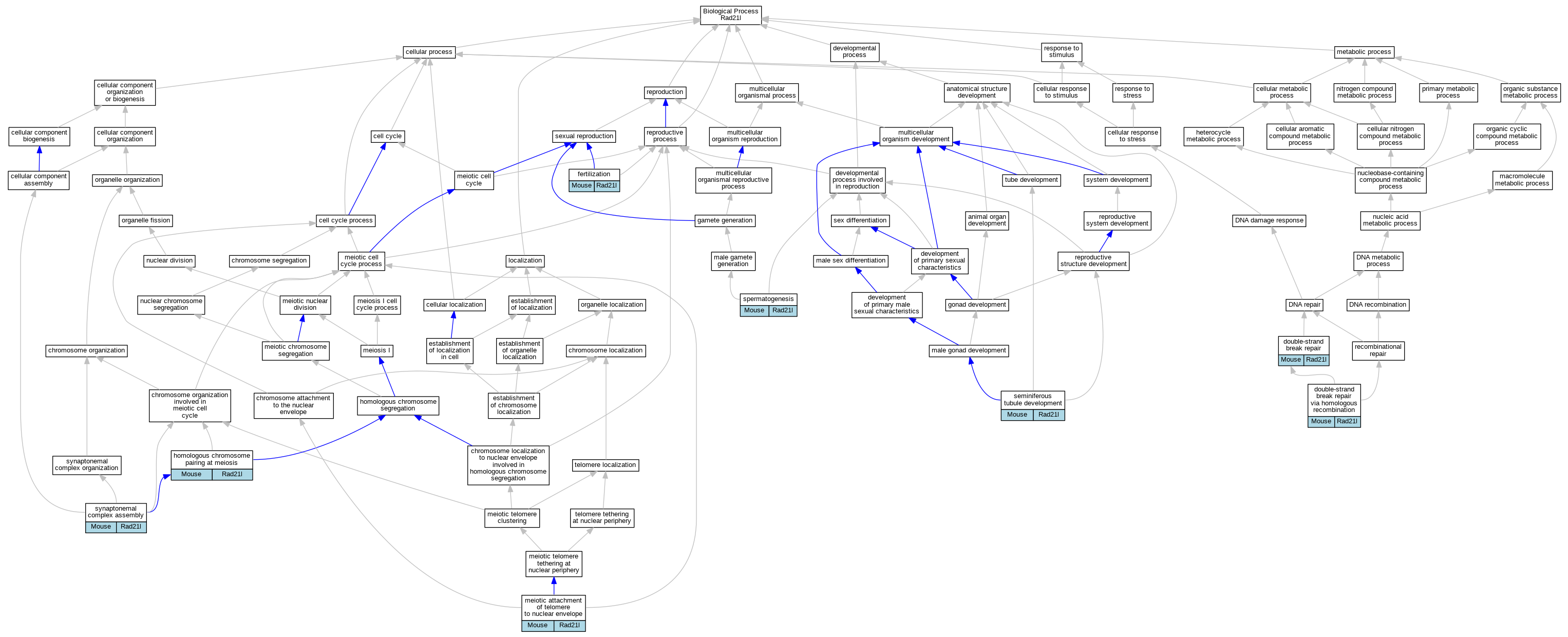
Task: Select the cellular process node
Action: tap(428, 52)
